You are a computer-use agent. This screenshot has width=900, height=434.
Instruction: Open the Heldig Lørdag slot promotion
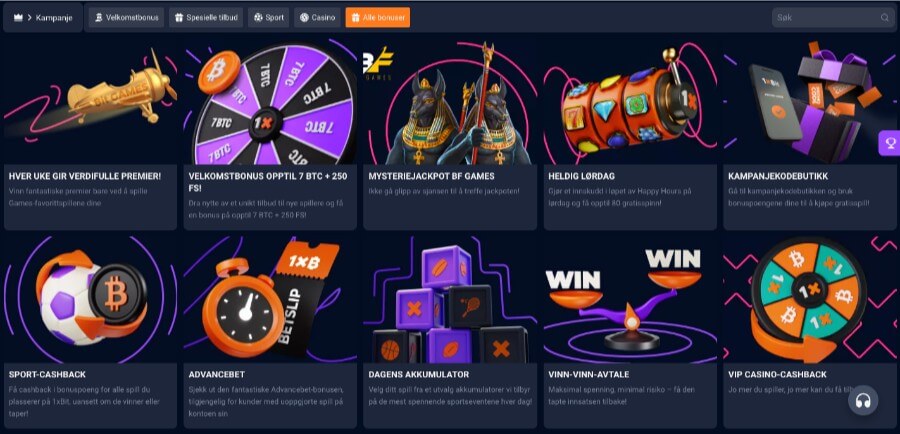point(630,135)
